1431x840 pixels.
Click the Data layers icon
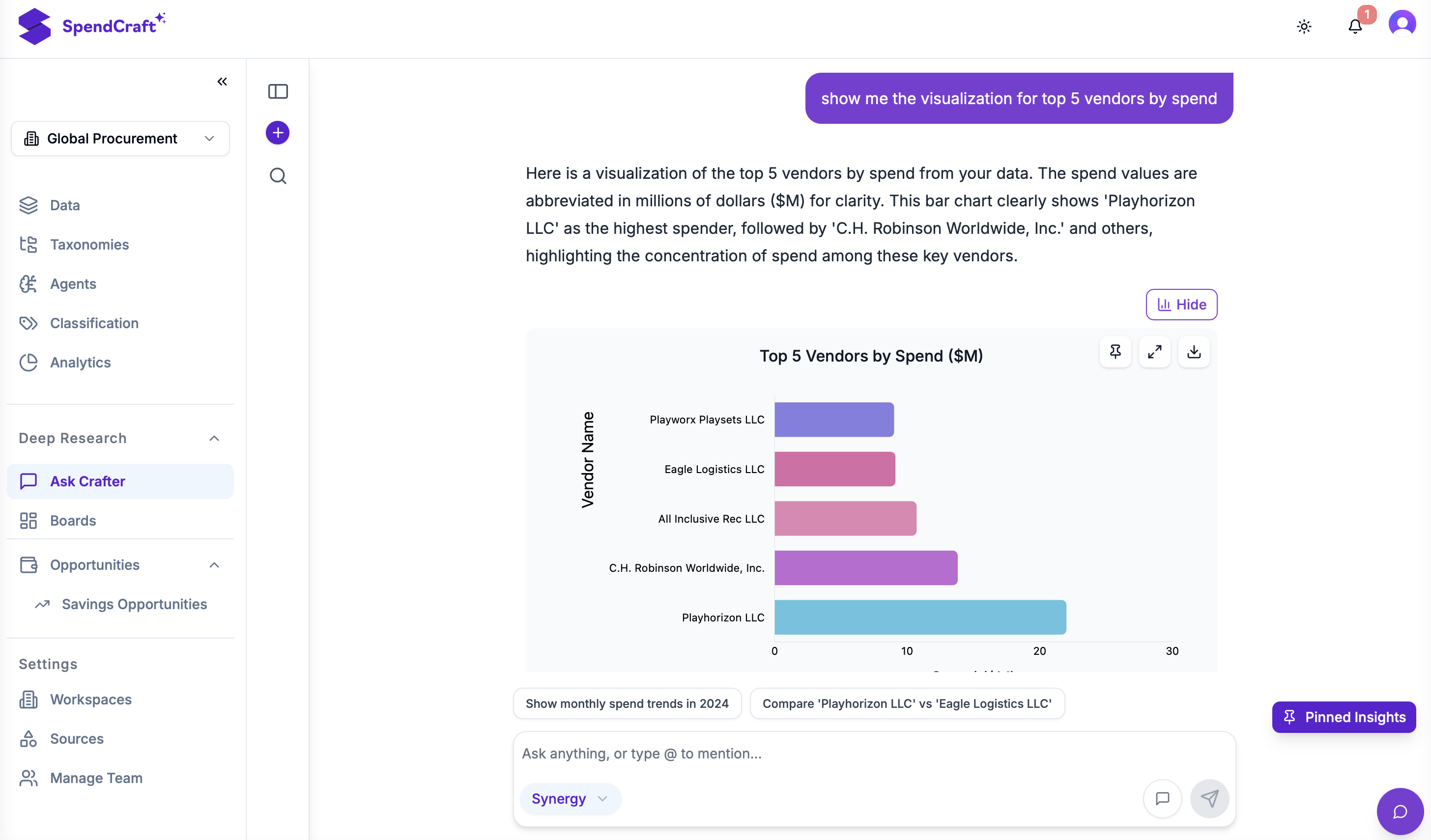coord(29,205)
